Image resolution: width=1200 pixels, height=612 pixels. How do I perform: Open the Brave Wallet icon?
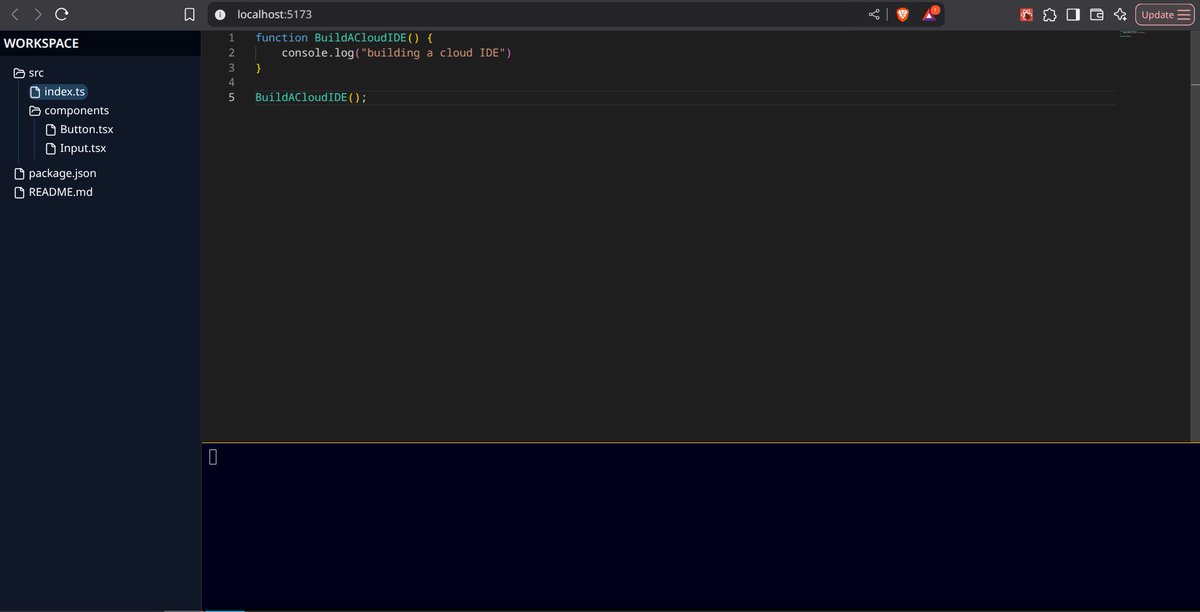coord(1096,15)
